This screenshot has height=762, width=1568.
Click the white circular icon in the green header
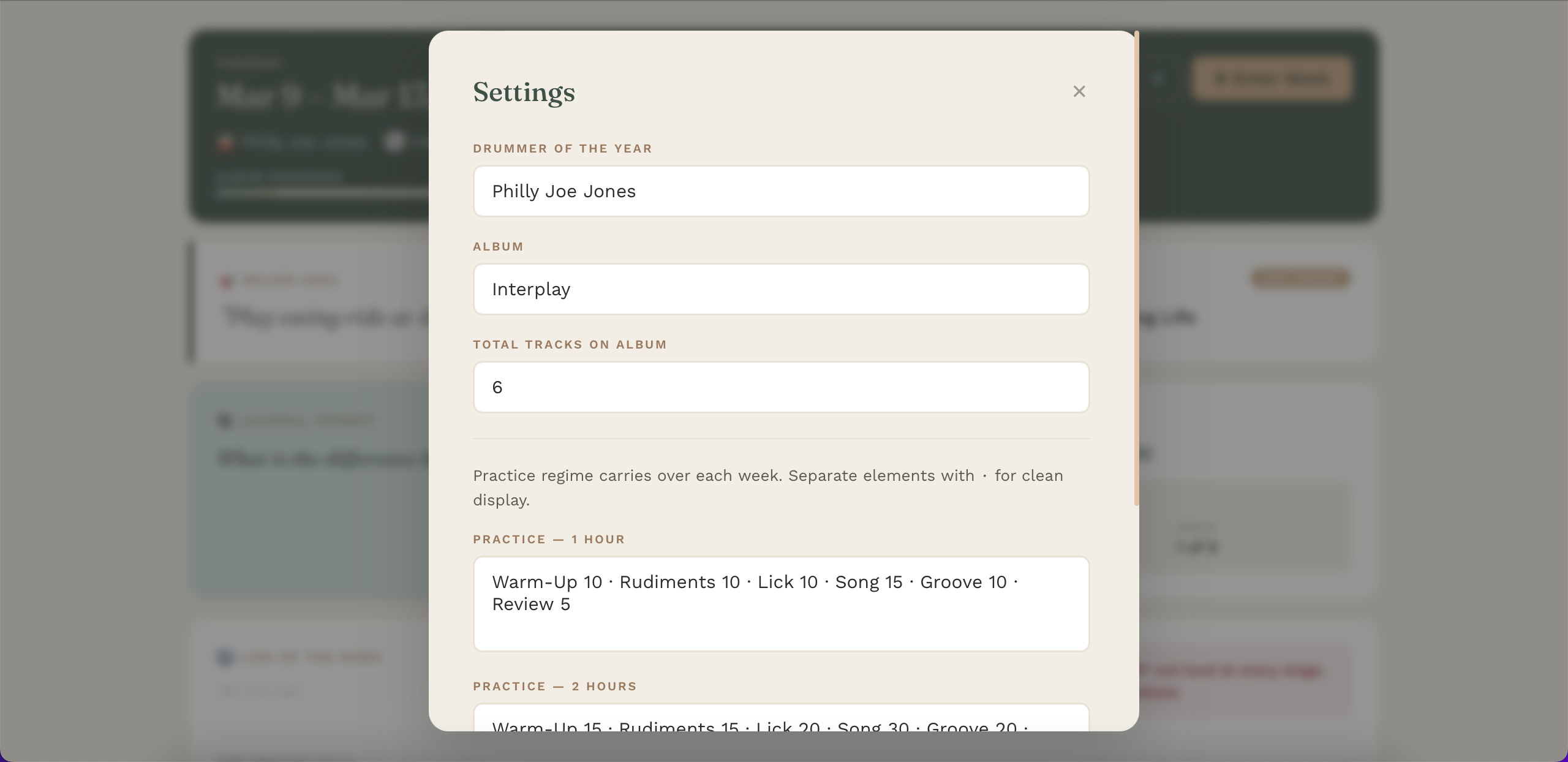tap(395, 141)
